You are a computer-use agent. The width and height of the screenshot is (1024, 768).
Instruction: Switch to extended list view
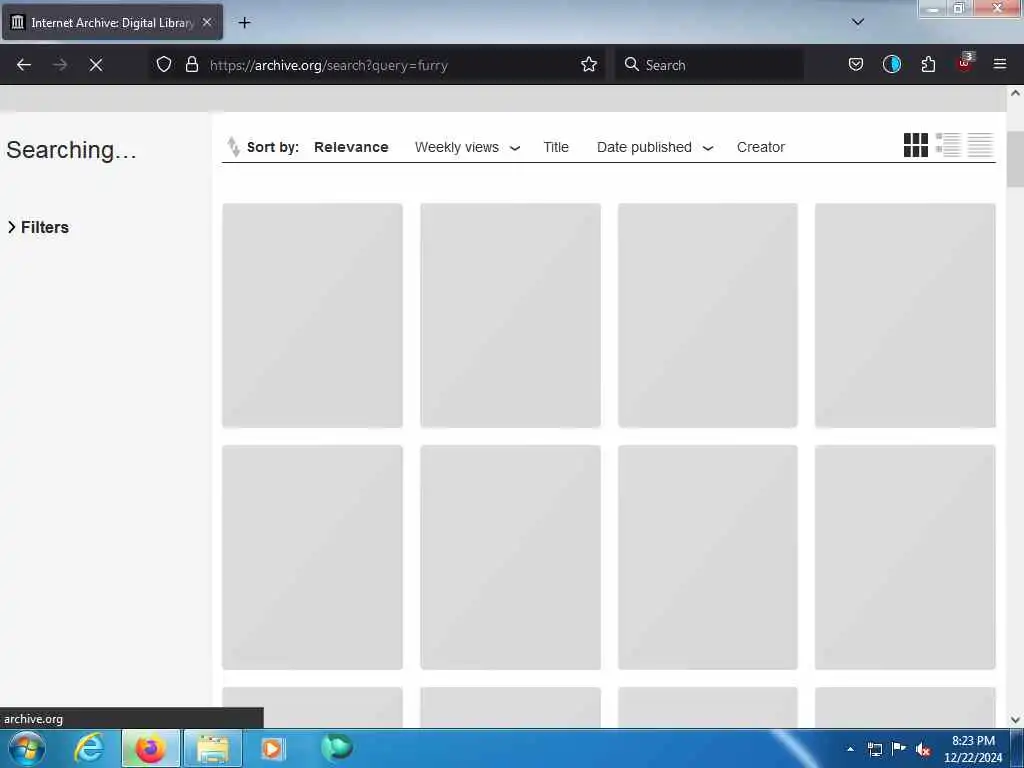coord(948,145)
